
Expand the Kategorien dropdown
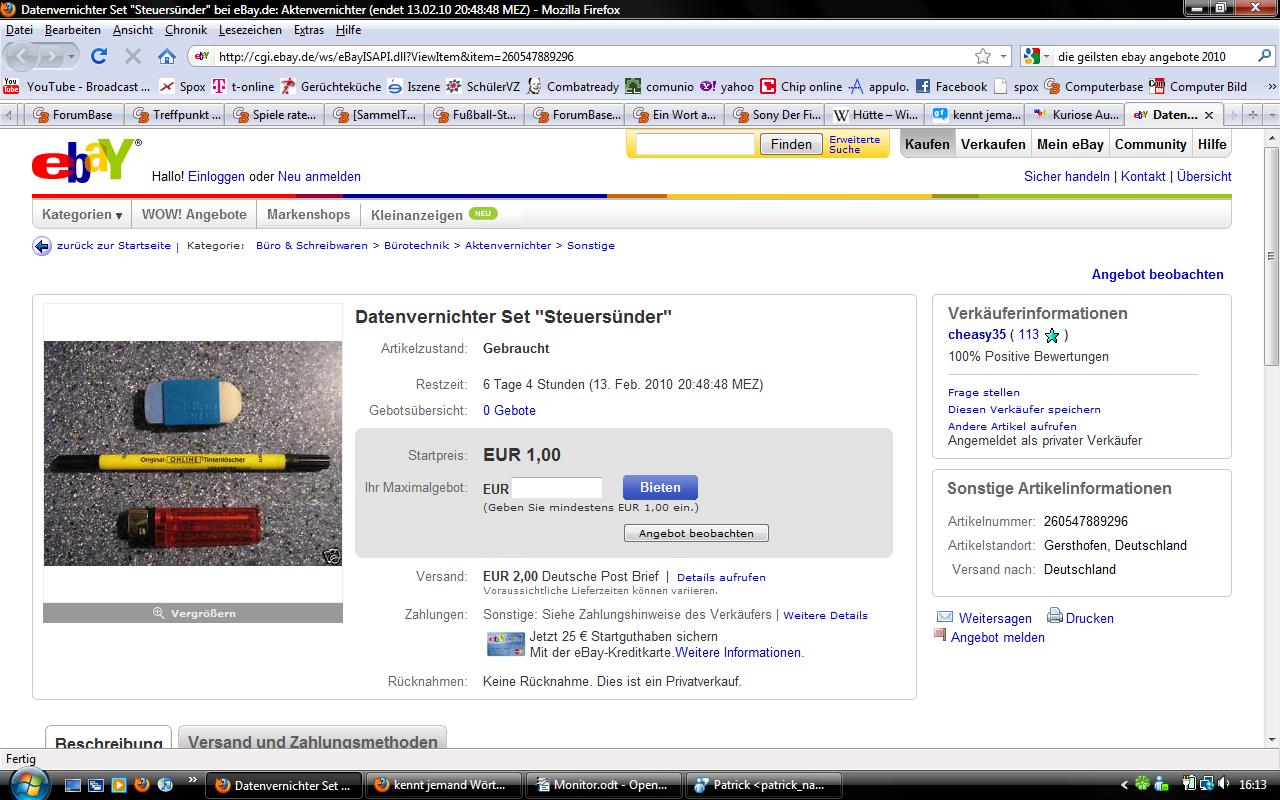point(82,215)
